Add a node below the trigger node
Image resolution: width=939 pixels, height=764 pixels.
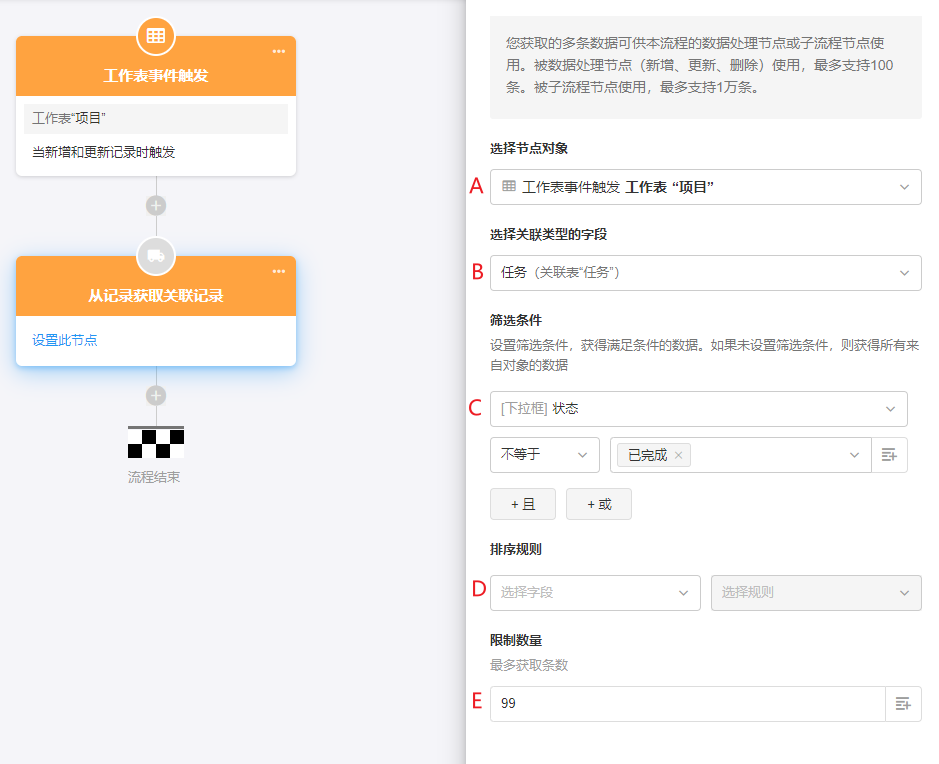point(156,206)
